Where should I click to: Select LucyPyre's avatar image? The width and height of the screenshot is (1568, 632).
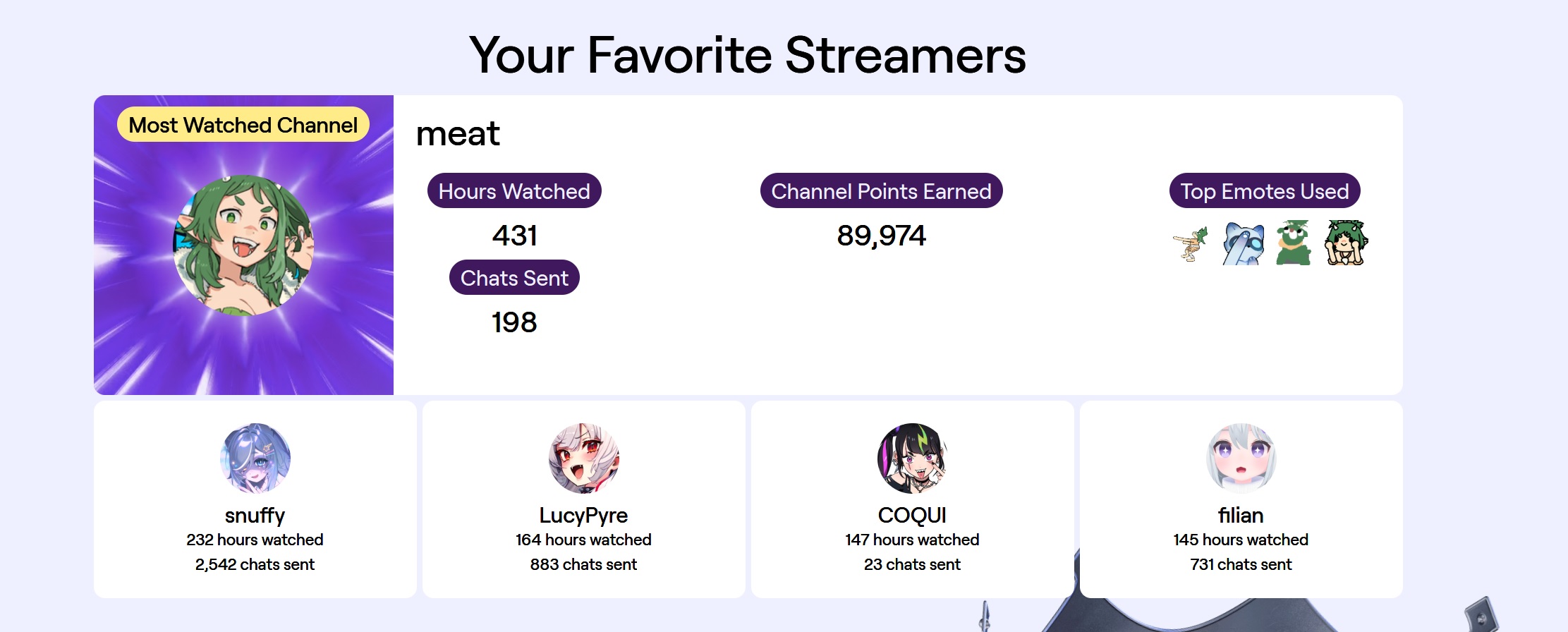(x=583, y=458)
